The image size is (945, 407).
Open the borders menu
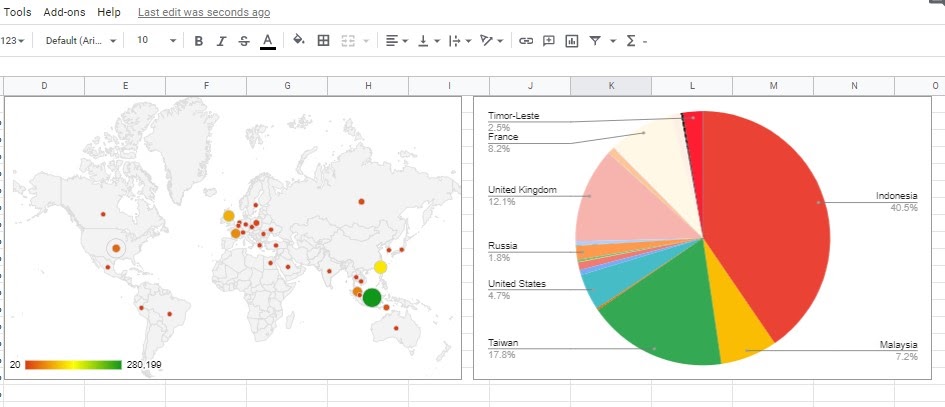point(324,40)
